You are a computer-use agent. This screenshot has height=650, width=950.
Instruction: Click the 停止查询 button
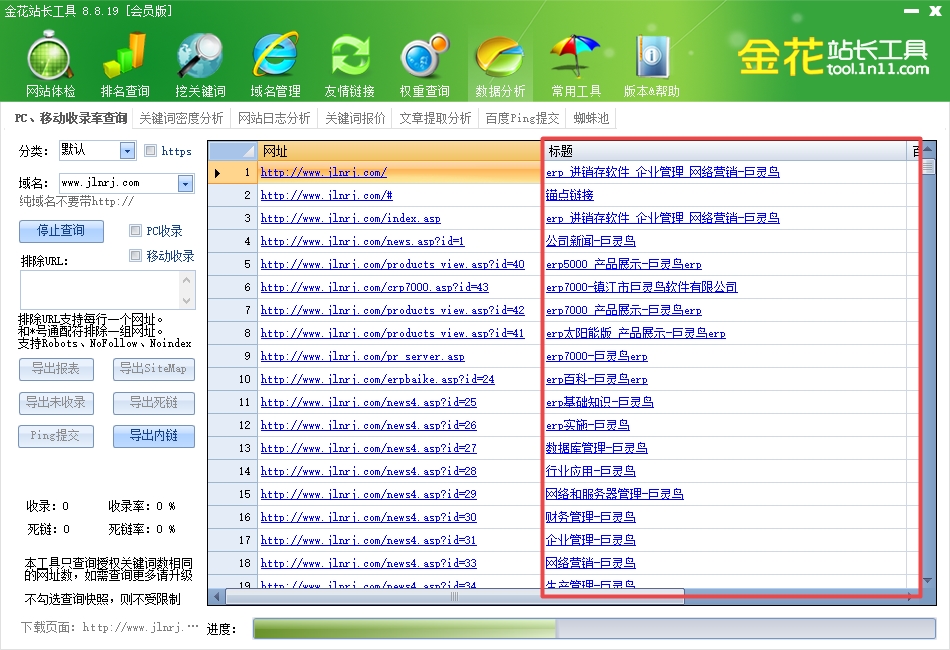61,231
